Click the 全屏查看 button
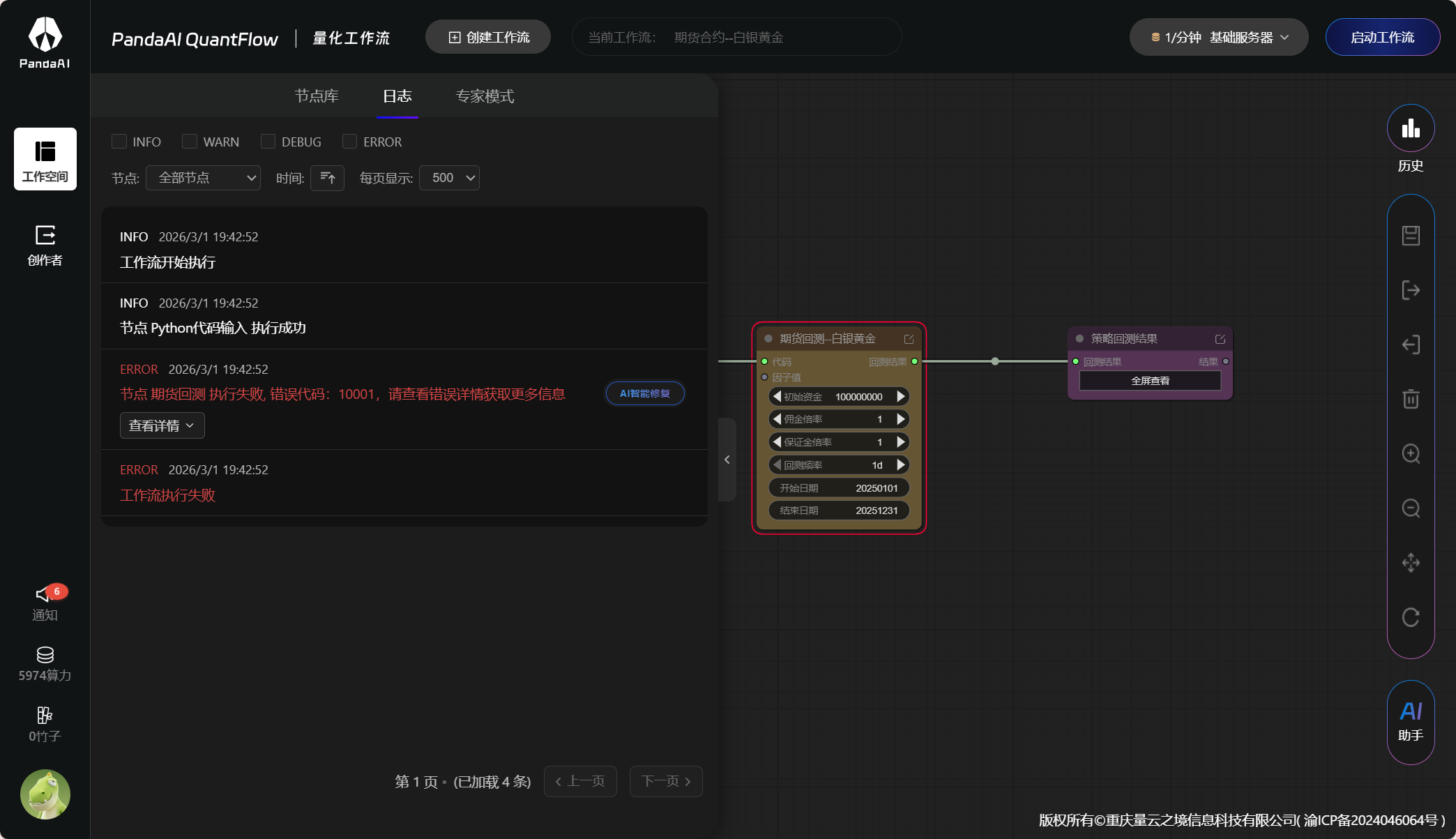The image size is (1456, 839). [1151, 381]
